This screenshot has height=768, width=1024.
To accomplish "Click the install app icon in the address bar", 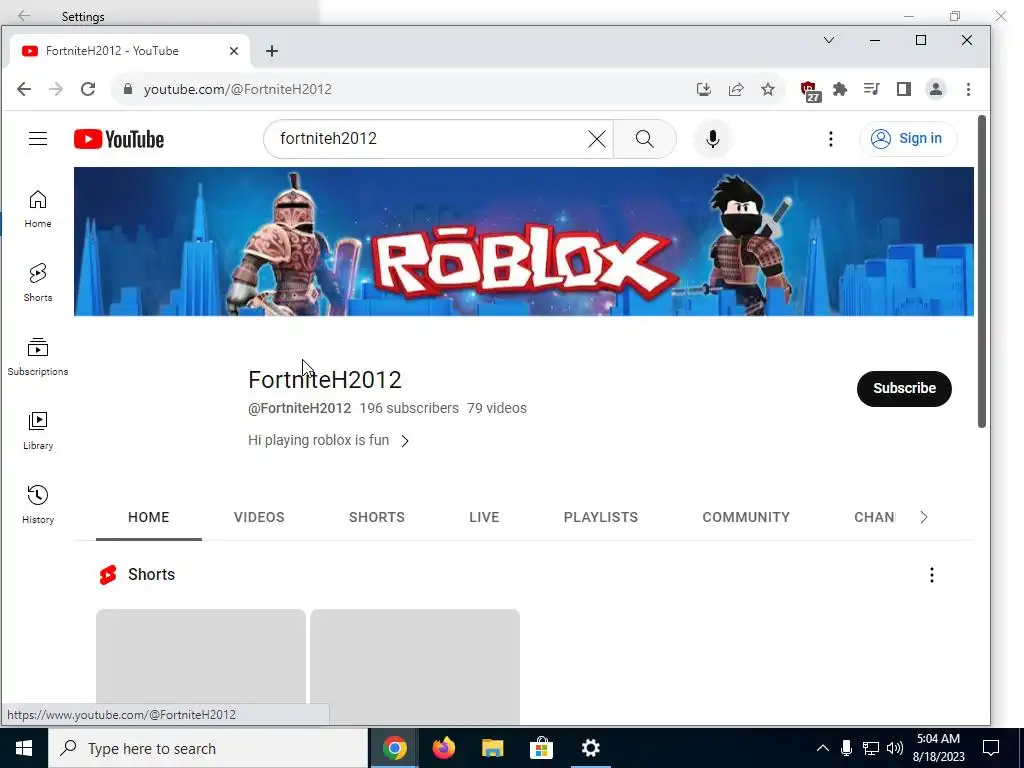I will (703, 89).
